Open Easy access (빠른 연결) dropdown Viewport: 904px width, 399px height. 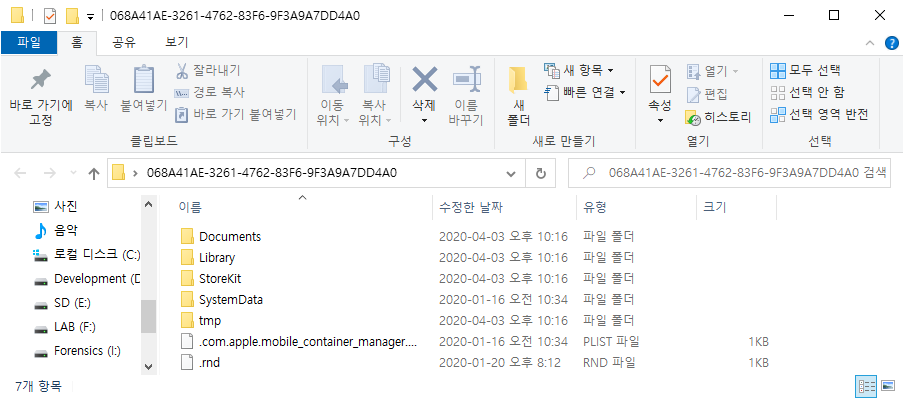pyautogui.click(x=586, y=92)
